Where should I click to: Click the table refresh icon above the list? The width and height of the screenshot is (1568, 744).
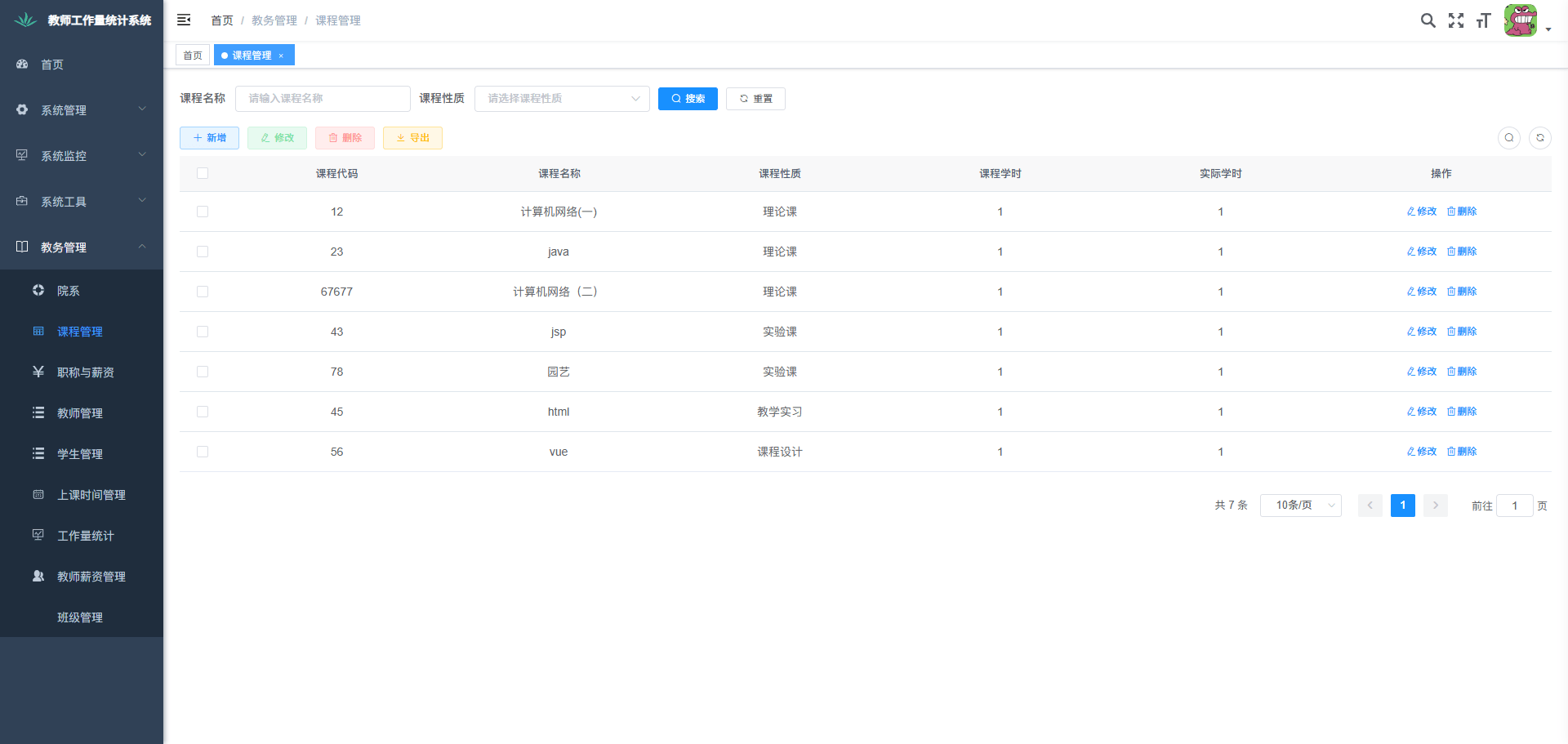pos(1539,138)
